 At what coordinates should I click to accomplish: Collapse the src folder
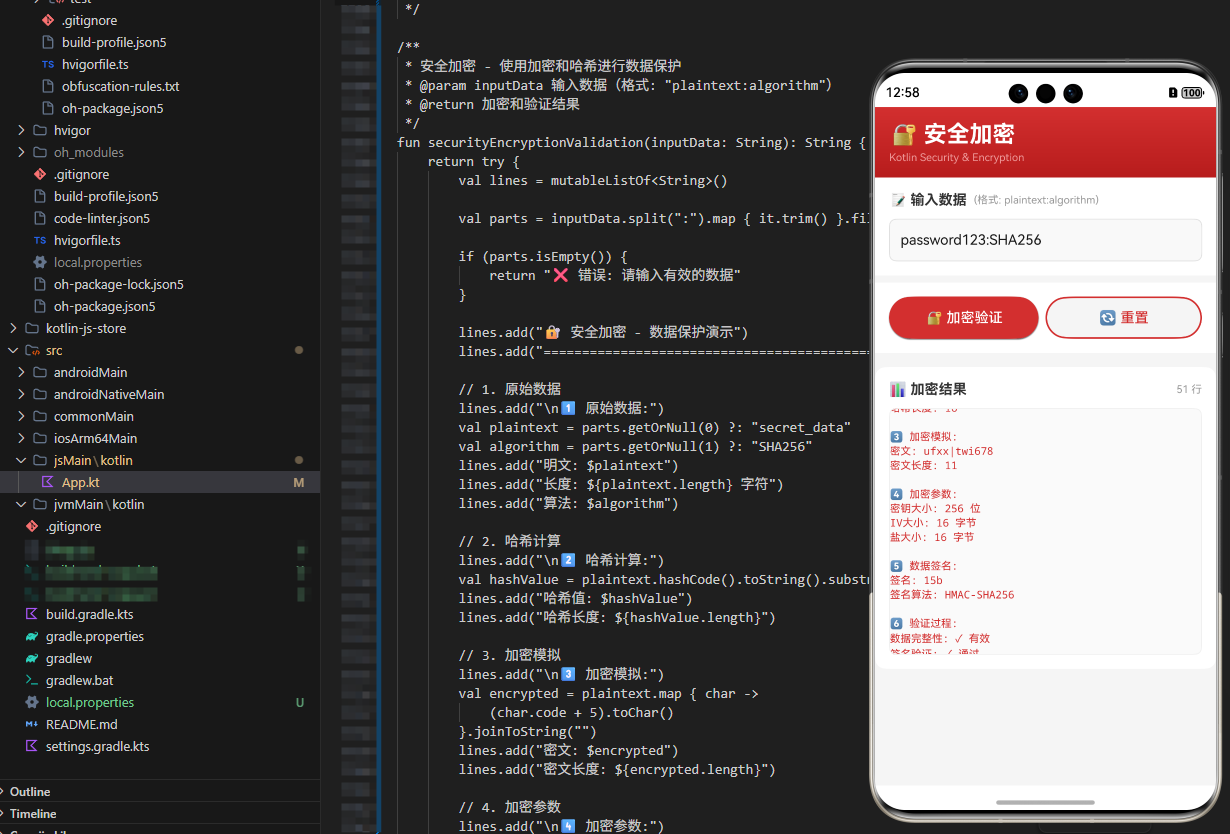click(x=12, y=350)
